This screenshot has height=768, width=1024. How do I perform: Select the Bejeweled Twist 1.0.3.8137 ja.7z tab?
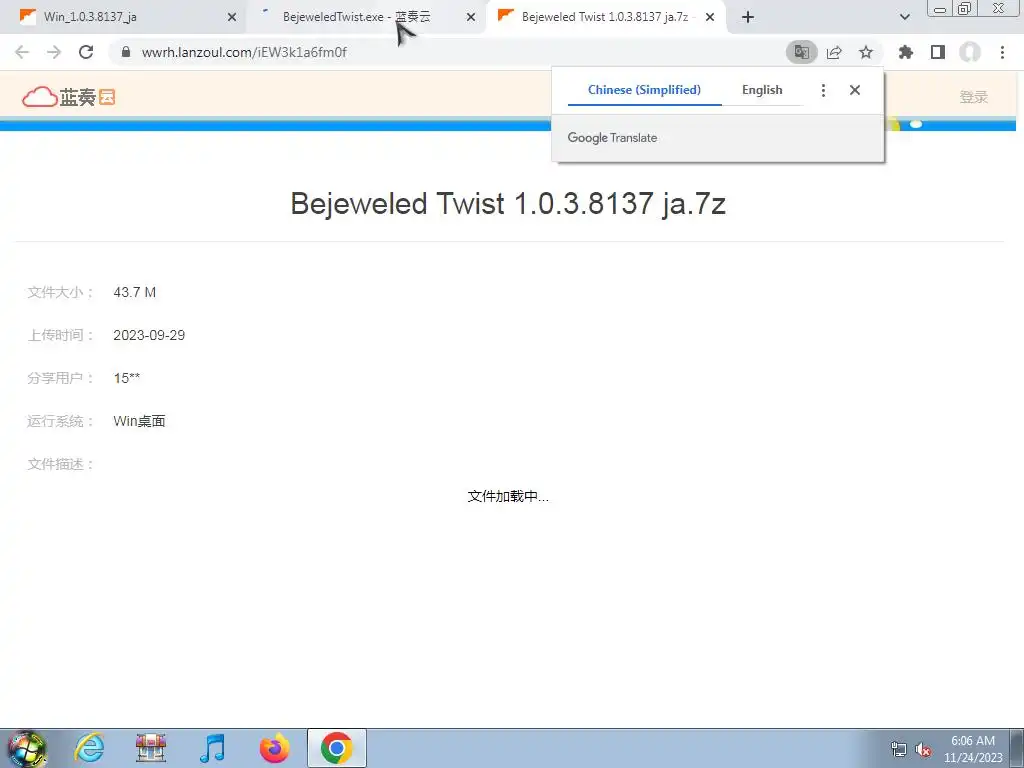tap(605, 17)
